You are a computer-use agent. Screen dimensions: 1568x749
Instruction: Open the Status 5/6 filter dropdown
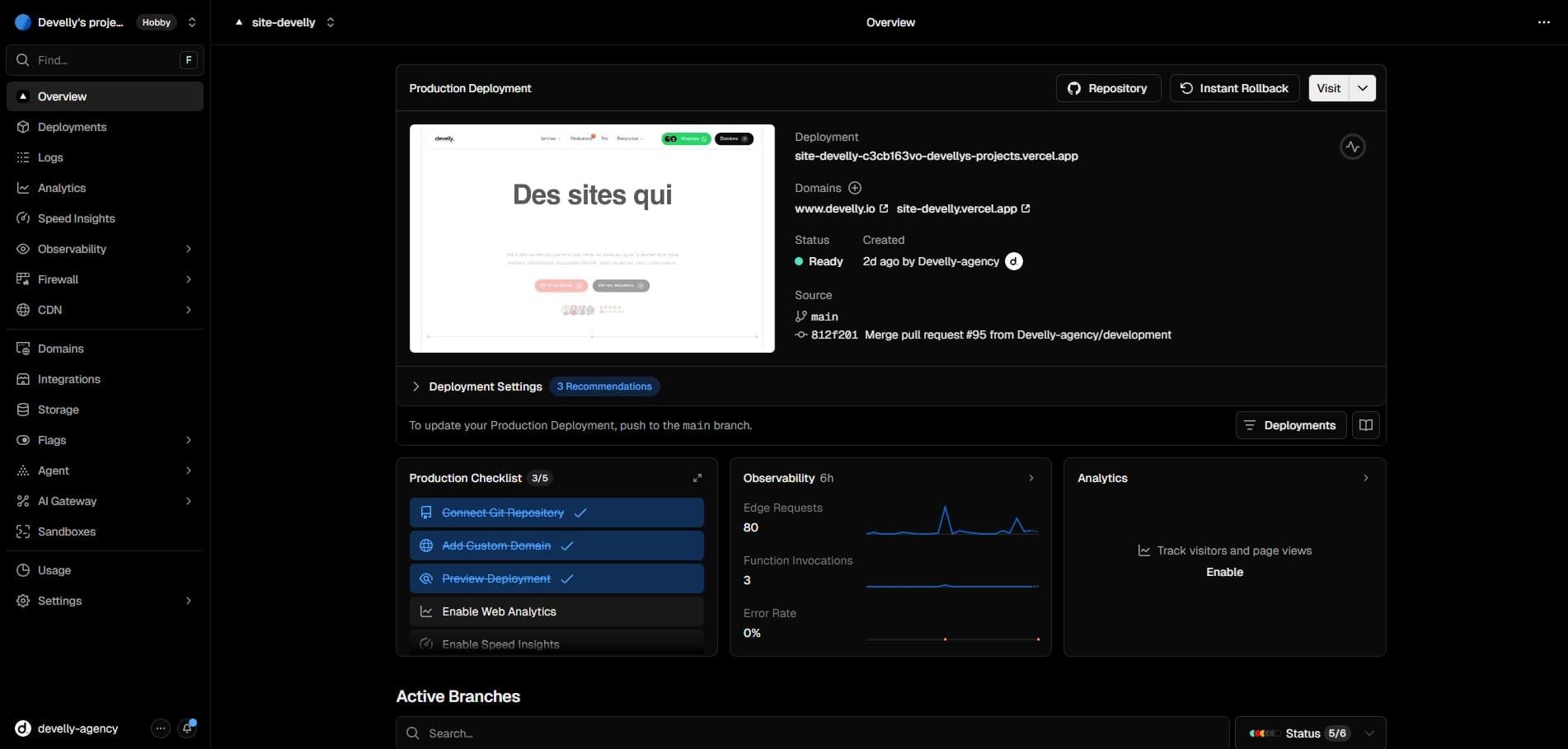[1311, 733]
